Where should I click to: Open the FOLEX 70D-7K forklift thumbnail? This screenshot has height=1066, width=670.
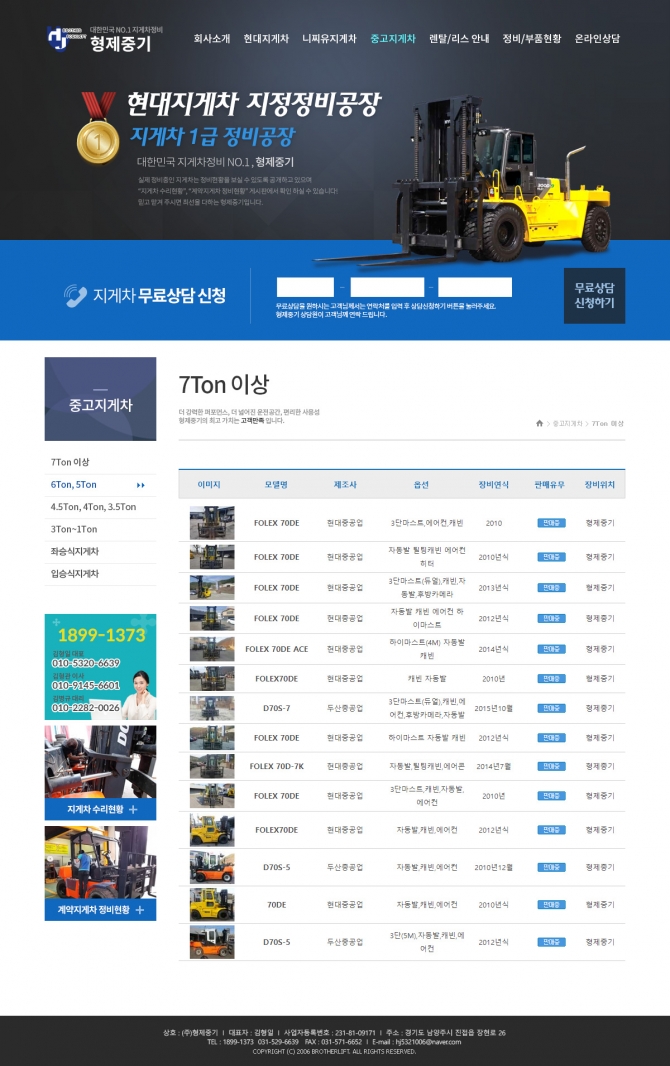(212, 766)
